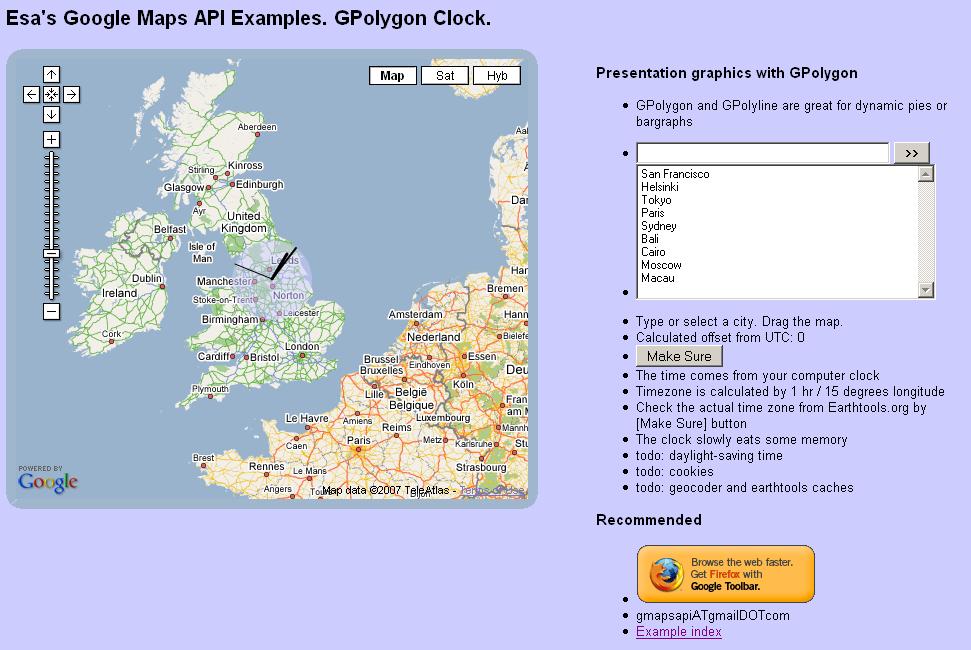Select Sydney in the city list
Viewport: 971px width, 650px height.
(658, 226)
